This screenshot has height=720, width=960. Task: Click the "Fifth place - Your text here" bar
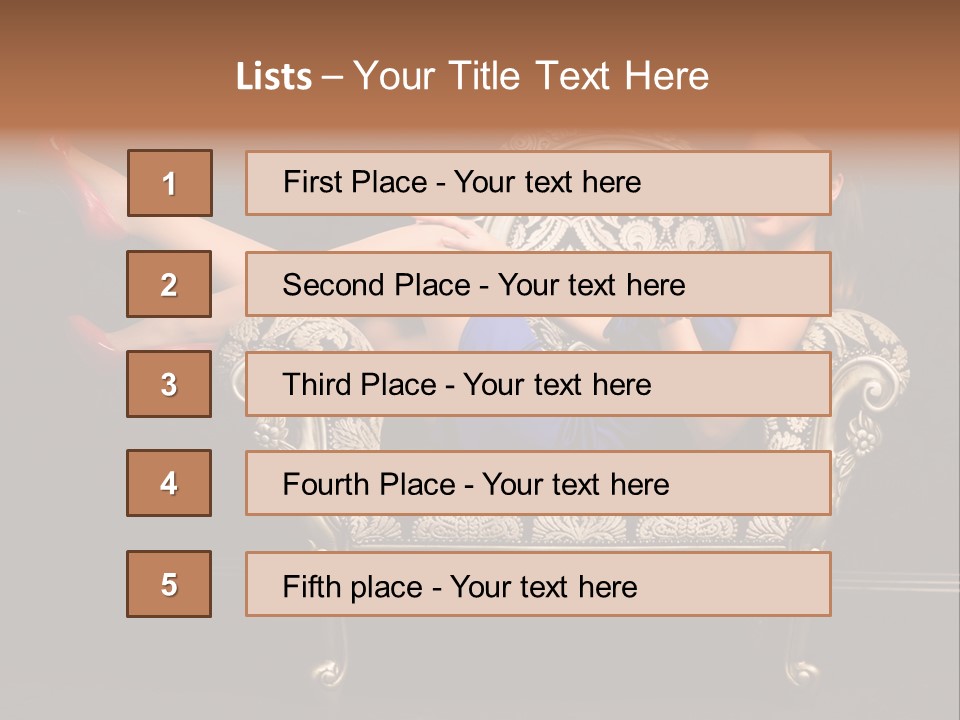[x=538, y=583]
